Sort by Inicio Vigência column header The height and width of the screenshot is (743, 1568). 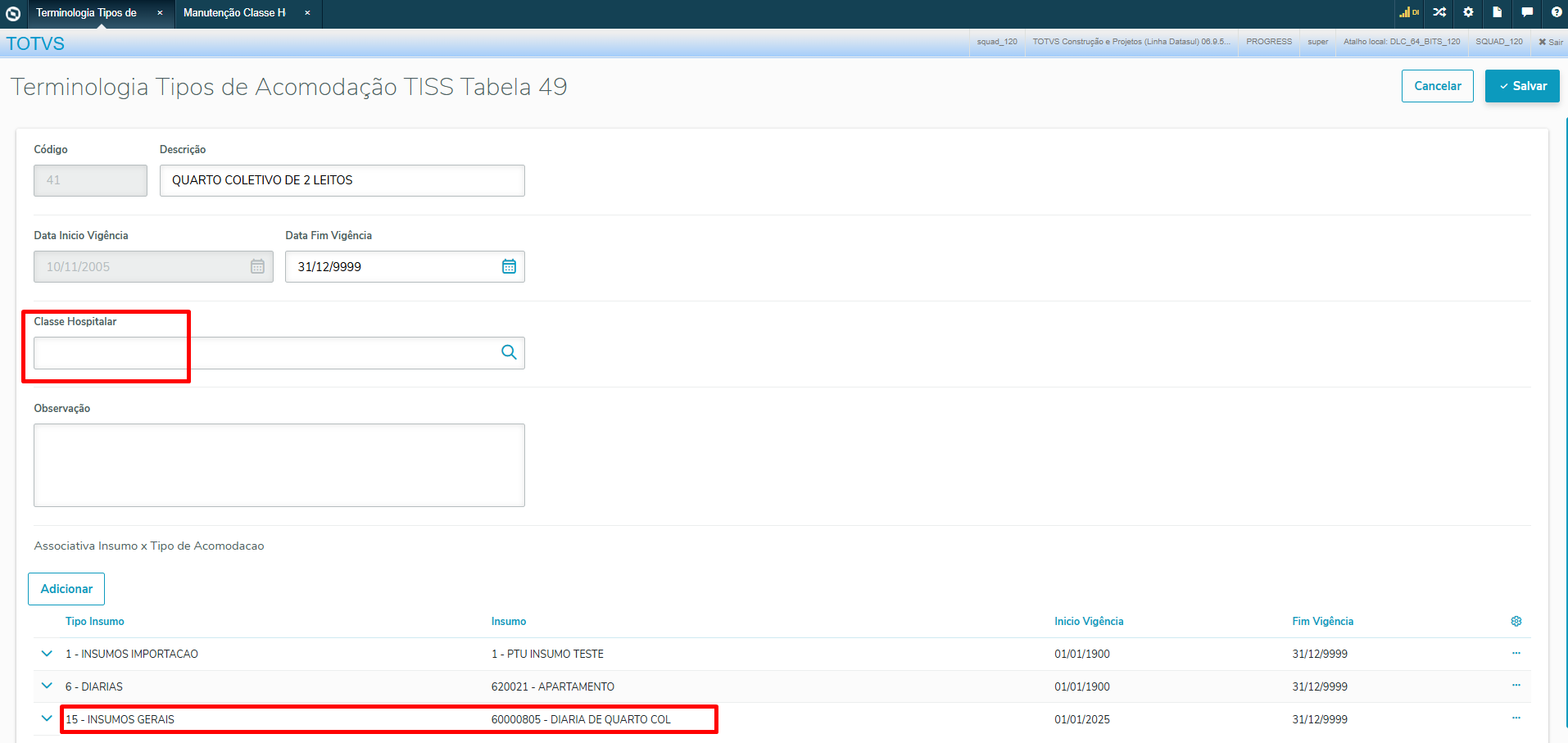tap(1089, 622)
